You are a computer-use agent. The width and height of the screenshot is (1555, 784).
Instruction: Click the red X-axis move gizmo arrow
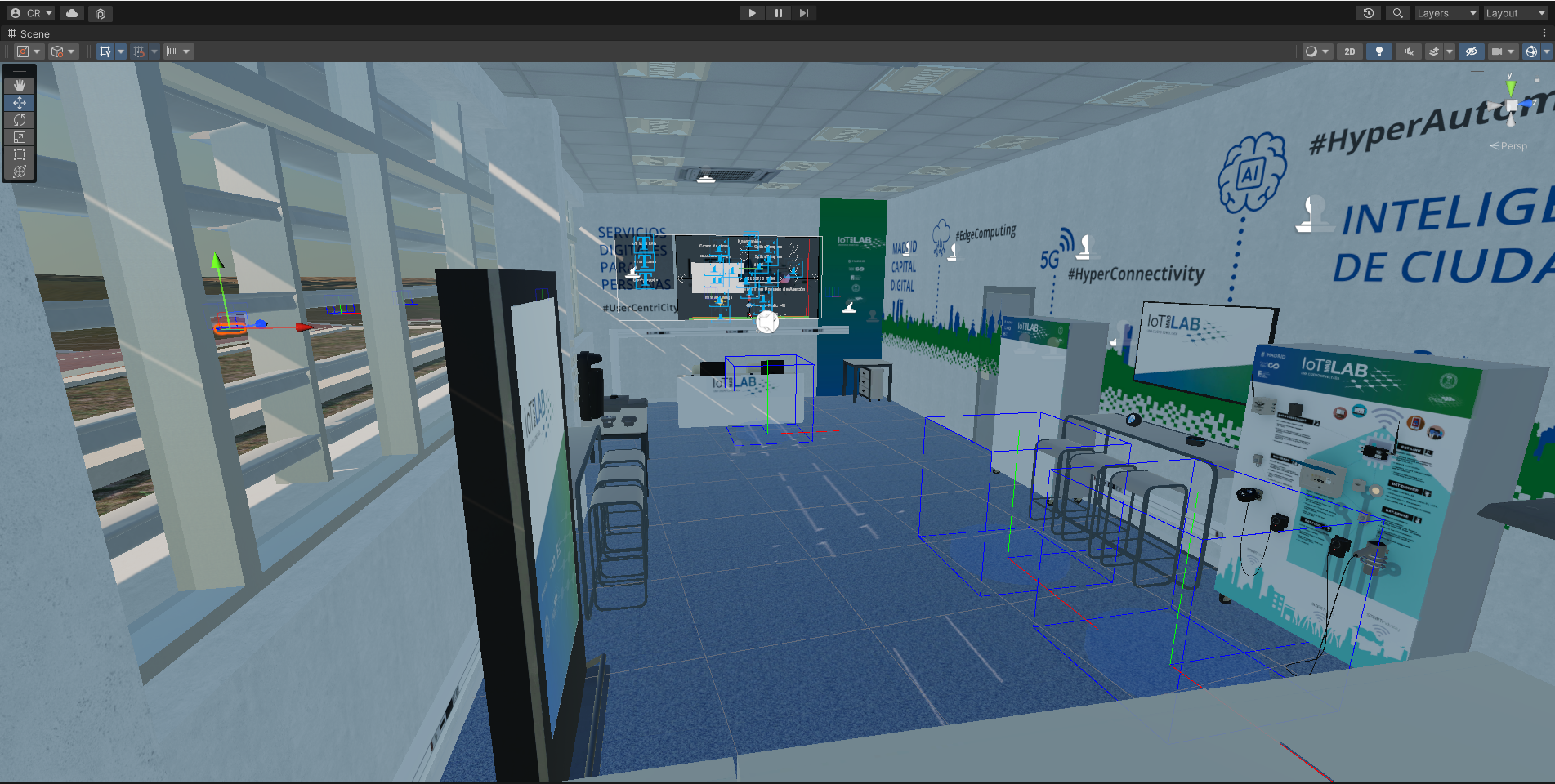(304, 327)
